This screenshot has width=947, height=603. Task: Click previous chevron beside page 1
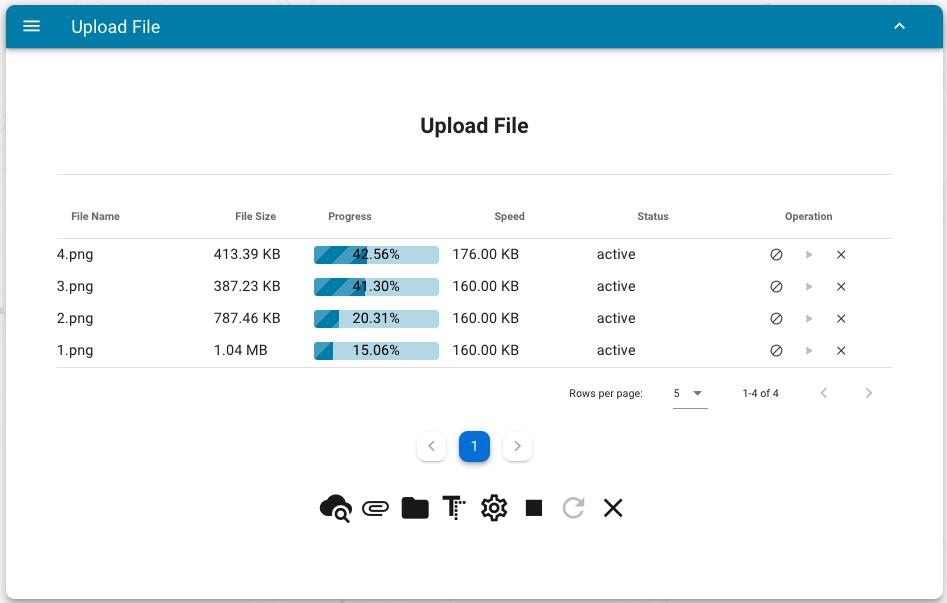(x=431, y=447)
